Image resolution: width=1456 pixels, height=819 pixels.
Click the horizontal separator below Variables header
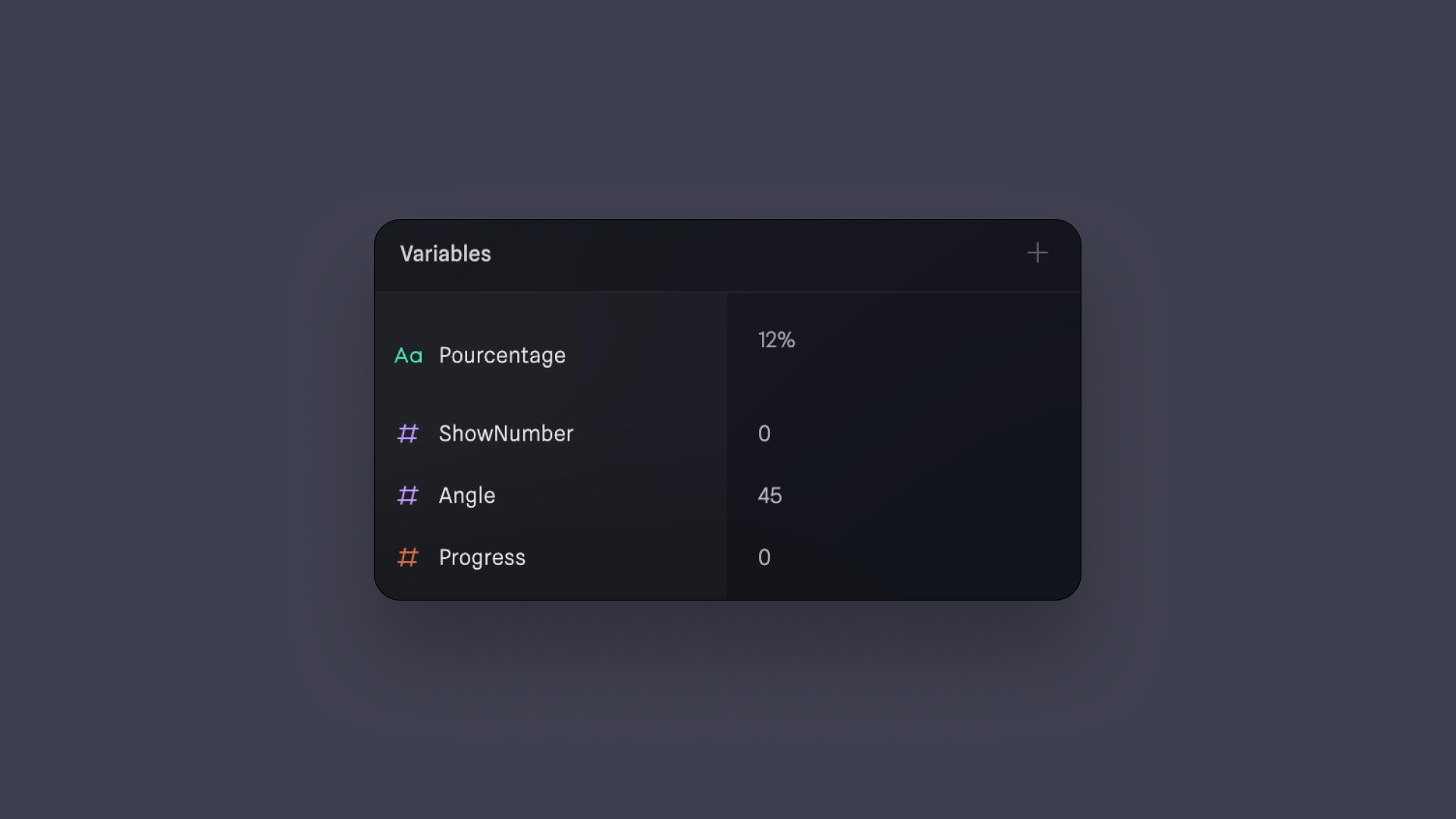727,292
